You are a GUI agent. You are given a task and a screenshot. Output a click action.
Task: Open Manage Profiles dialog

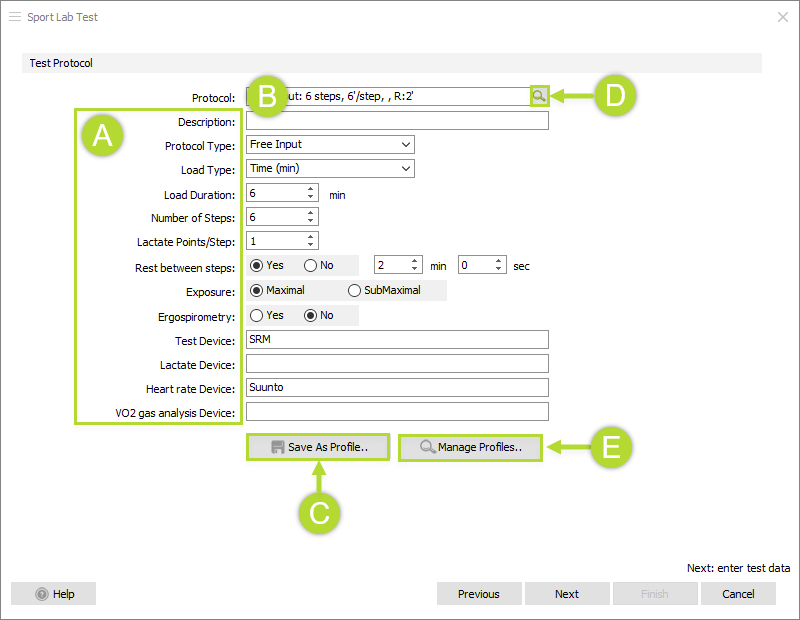click(470, 447)
